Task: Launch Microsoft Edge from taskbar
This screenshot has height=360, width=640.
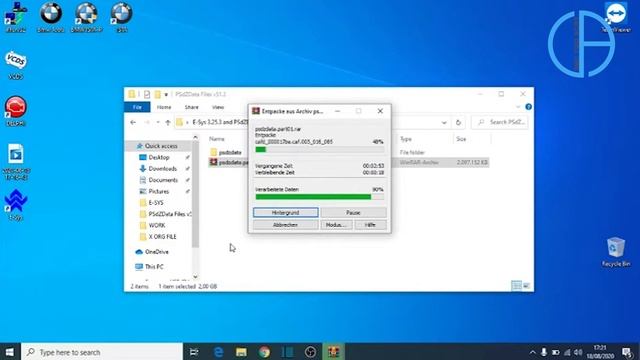Action: [218, 352]
